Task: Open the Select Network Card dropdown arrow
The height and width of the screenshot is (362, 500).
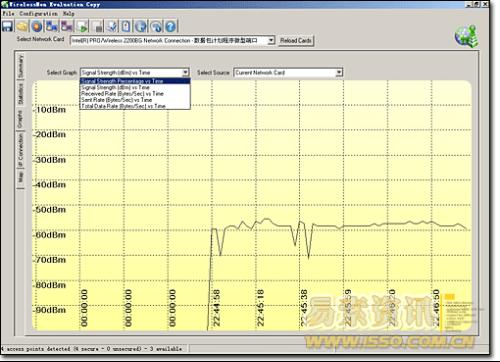Action: click(271, 41)
